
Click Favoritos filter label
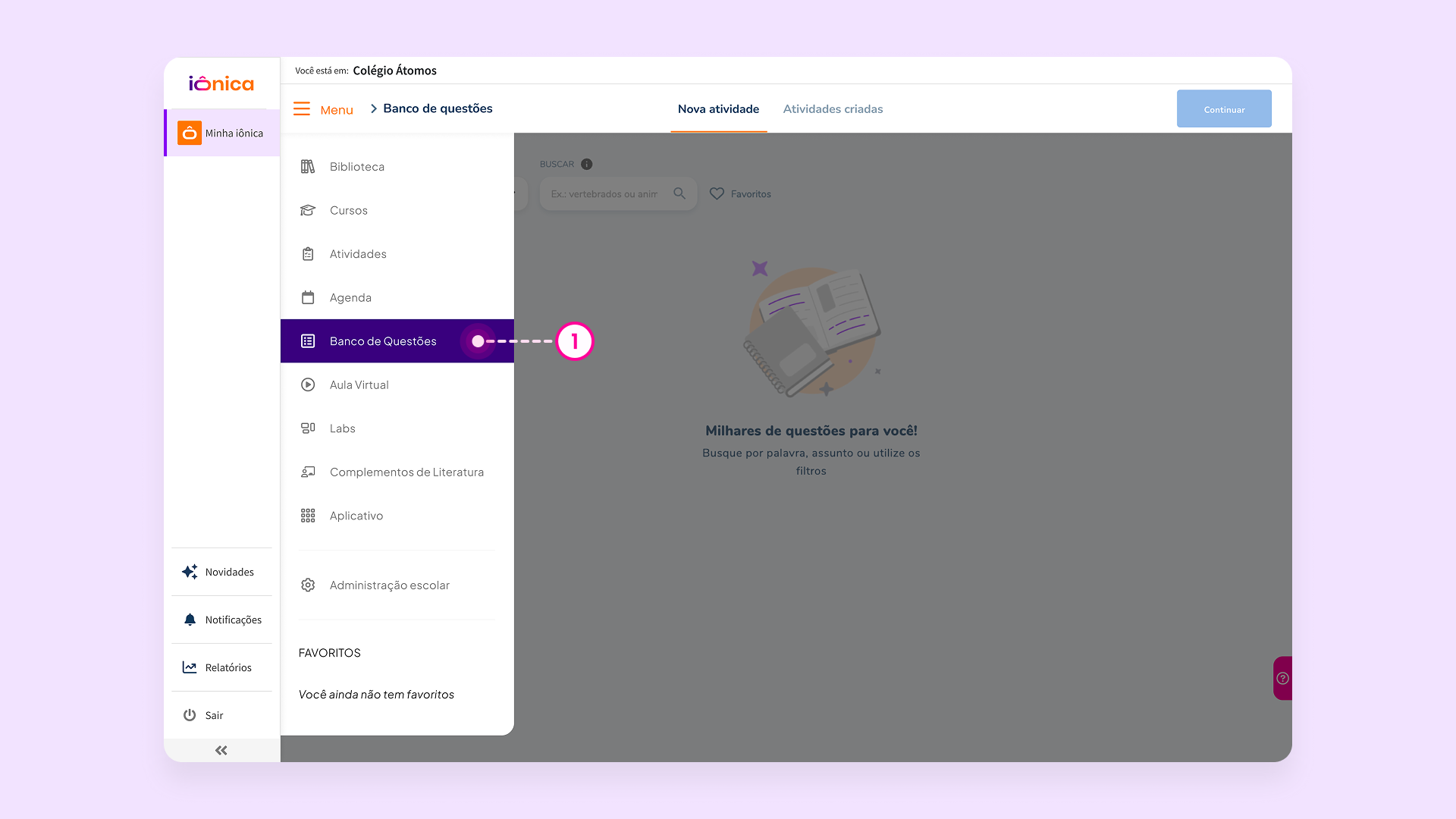[x=751, y=194]
